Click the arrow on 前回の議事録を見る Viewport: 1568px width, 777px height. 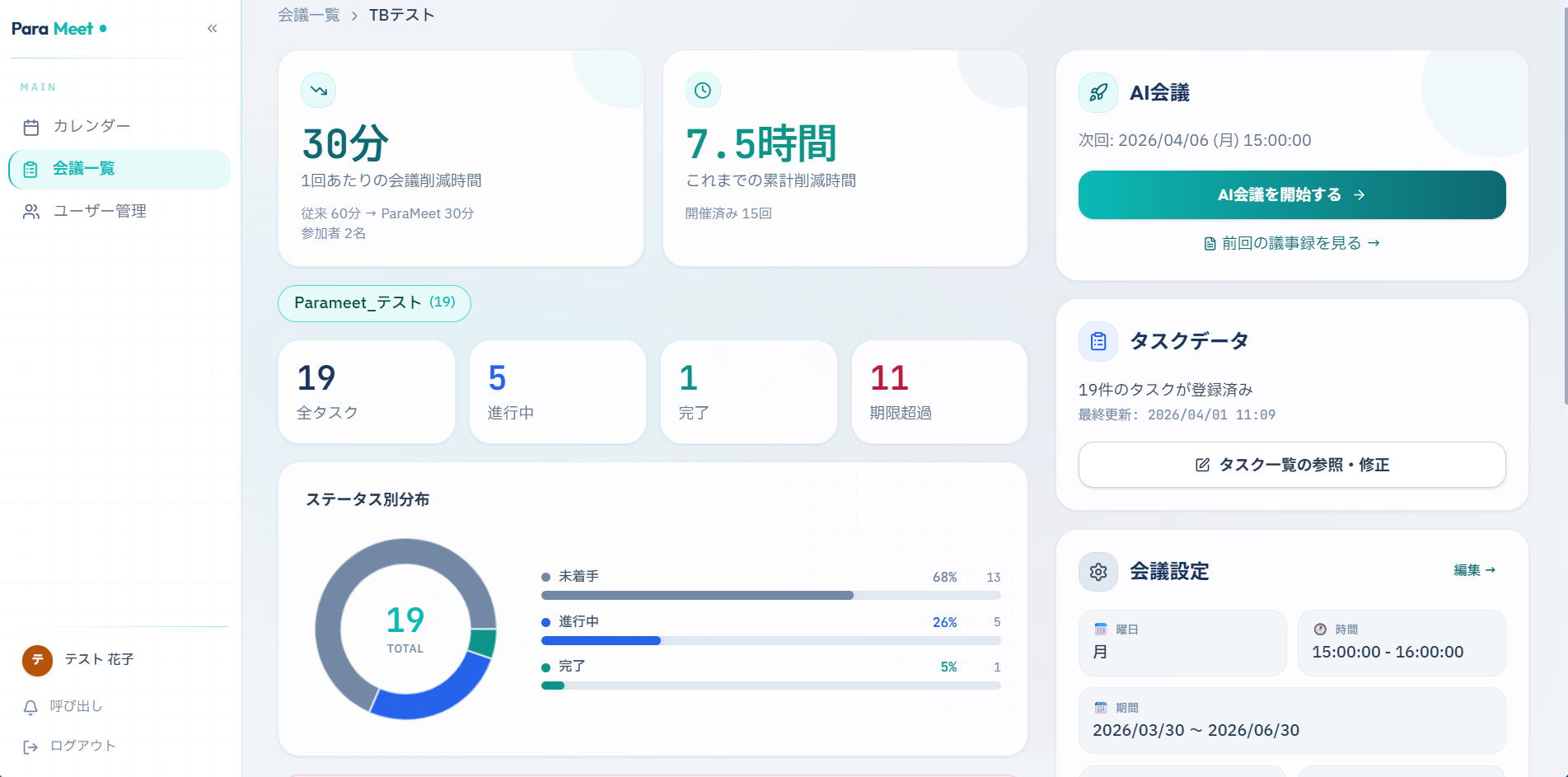coord(1373,243)
